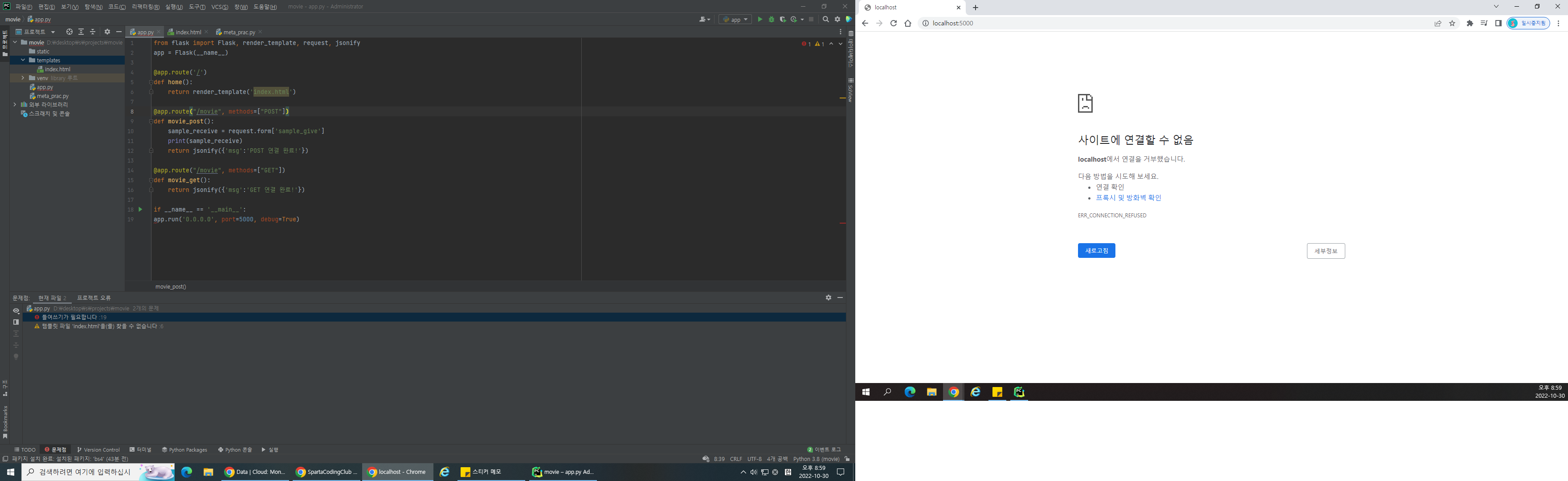Click the quick-fix lightbulb in problems panel
Viewport: 1568px width, 481px height.
[x=16, y=357]
